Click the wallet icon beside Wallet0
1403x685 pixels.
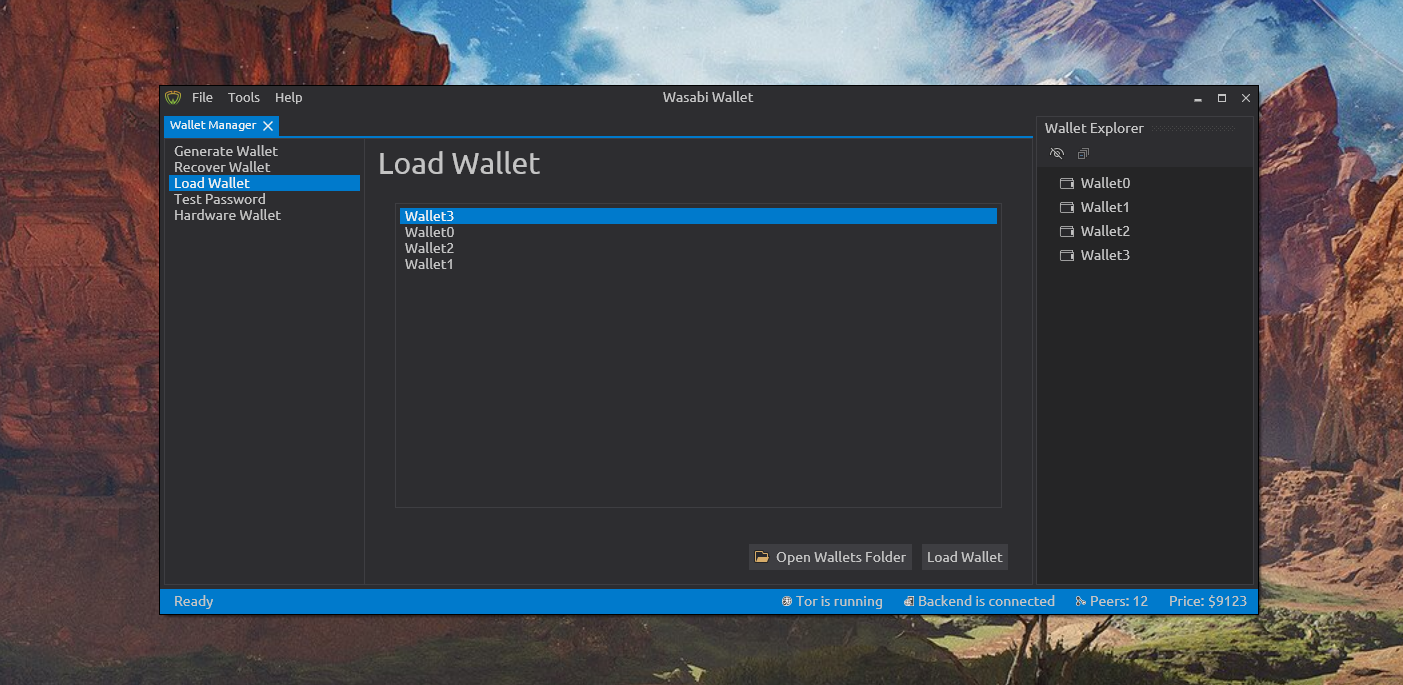[1066, 183]
